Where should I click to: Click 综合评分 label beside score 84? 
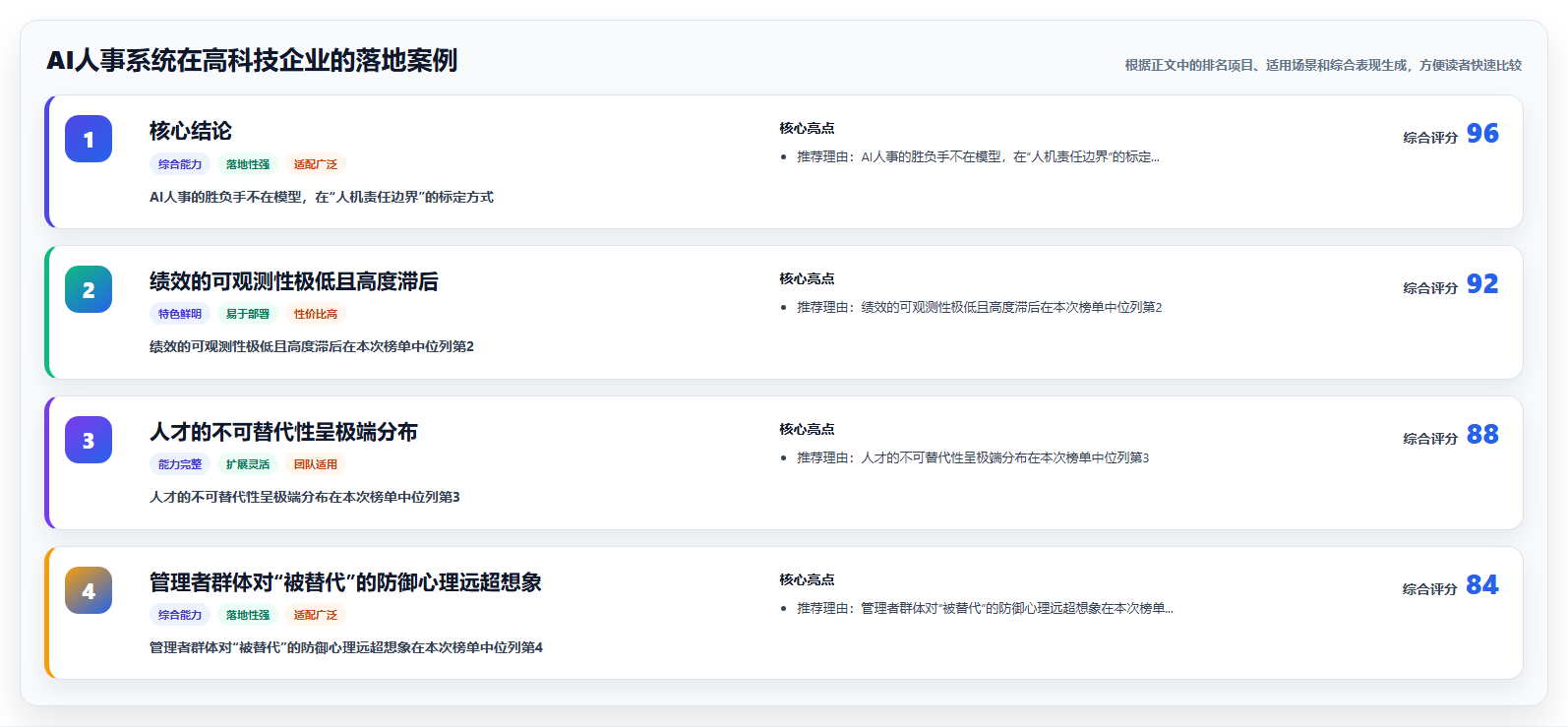coord(1430,589)
